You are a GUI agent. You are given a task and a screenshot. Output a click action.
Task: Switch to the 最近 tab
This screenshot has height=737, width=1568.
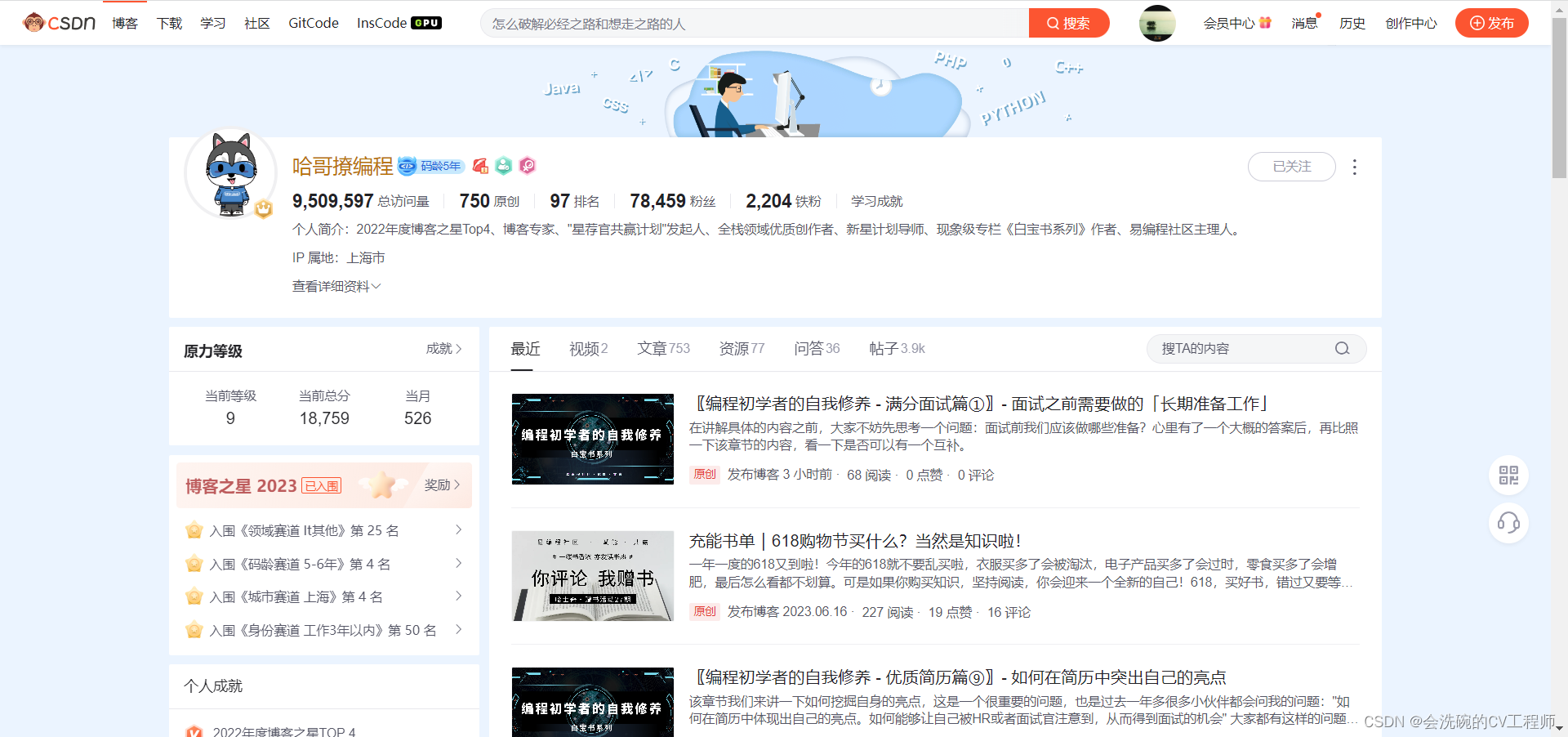click(x=525, y=349)
